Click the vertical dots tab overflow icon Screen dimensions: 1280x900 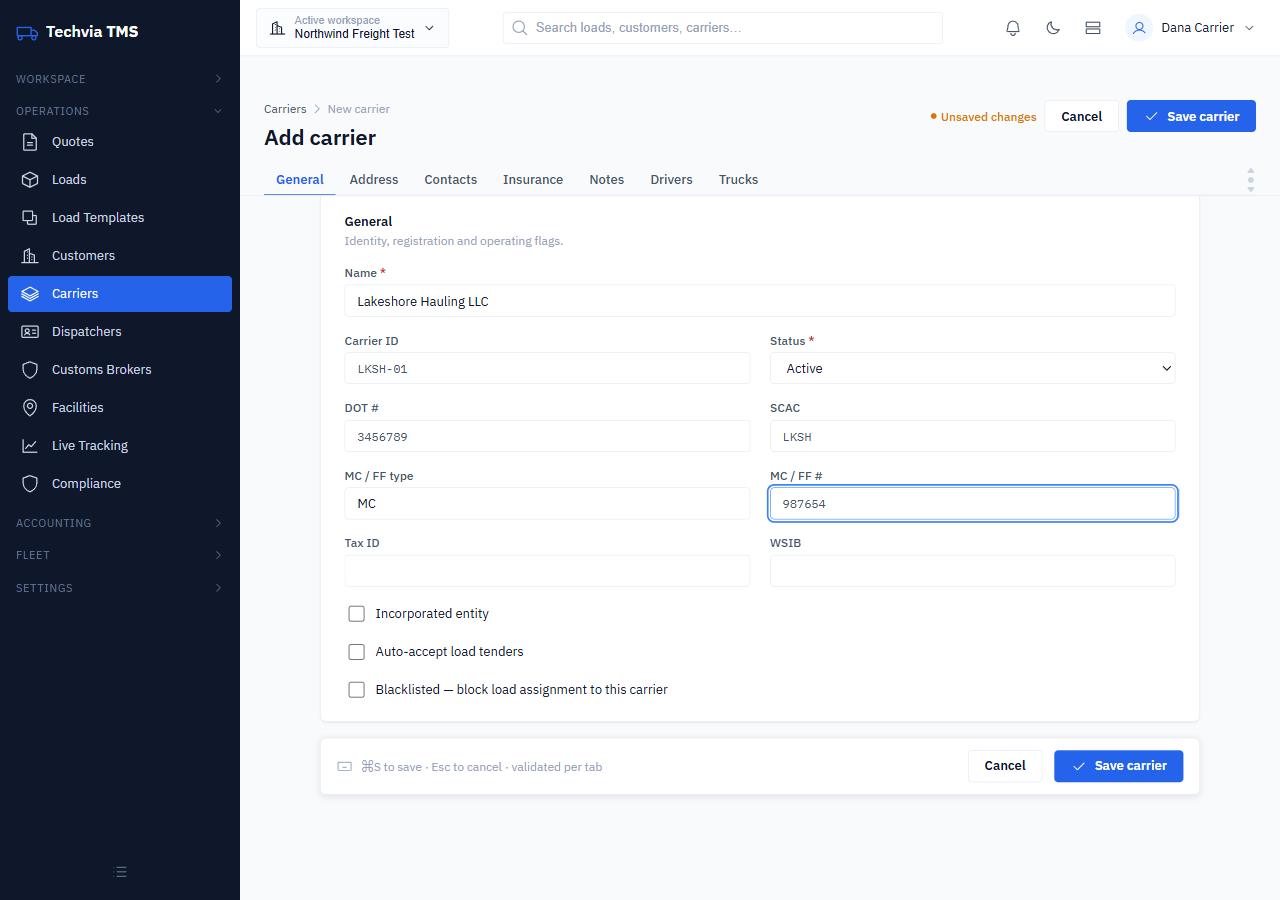coord(1250,180)
